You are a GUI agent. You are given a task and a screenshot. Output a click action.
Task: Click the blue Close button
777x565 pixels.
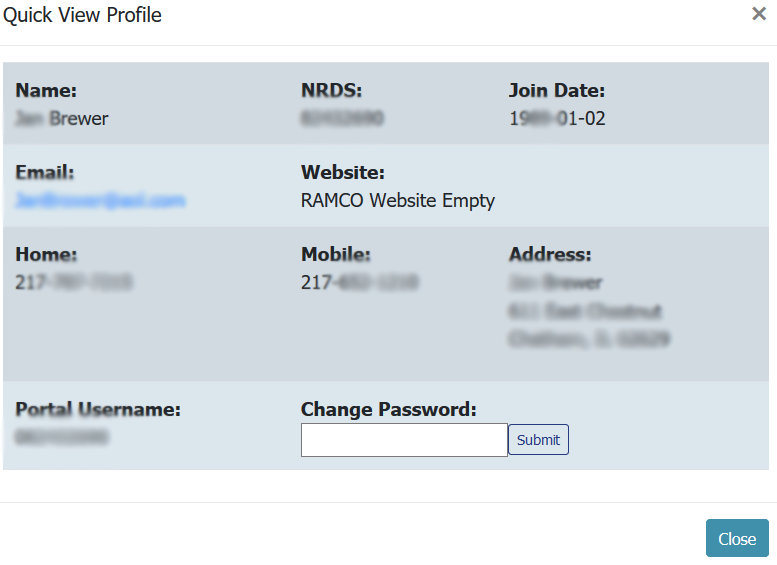[736, 538]
